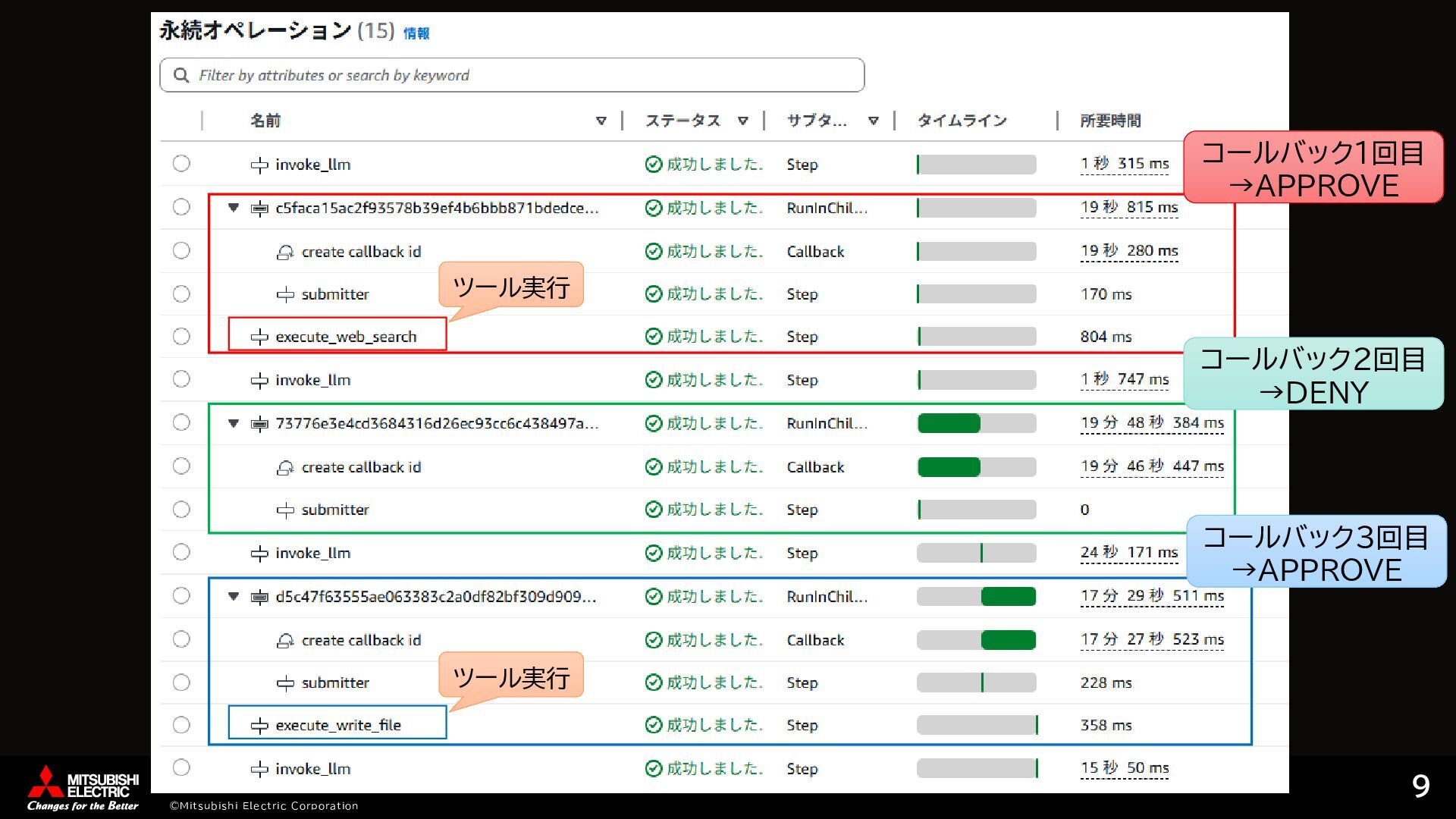Select radio button for execute_write_file row
Screen dimensions: 1456x819
pyautogui.click(x=181, y=725)
